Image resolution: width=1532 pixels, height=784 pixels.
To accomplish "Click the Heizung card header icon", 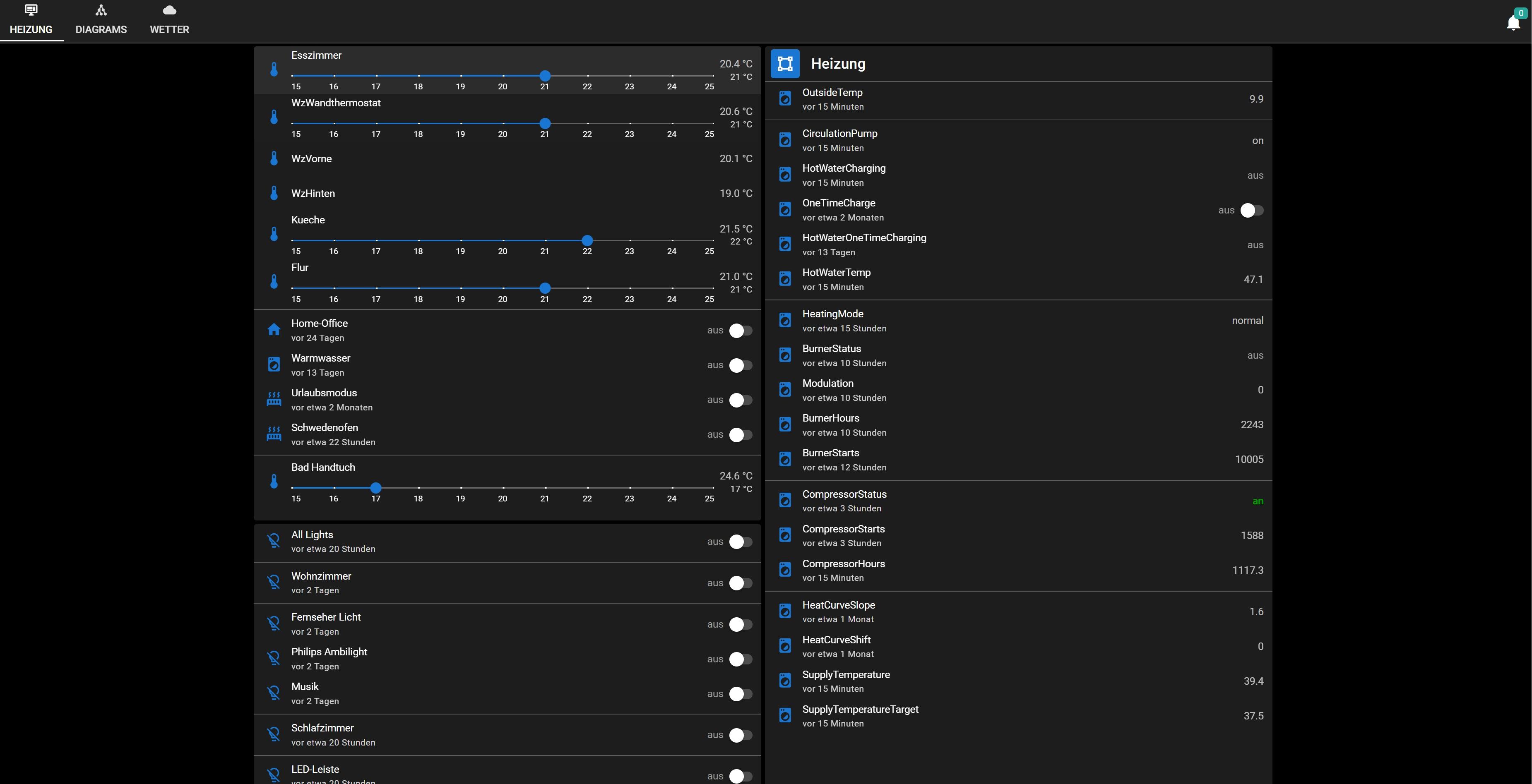I will coord(784,64).
